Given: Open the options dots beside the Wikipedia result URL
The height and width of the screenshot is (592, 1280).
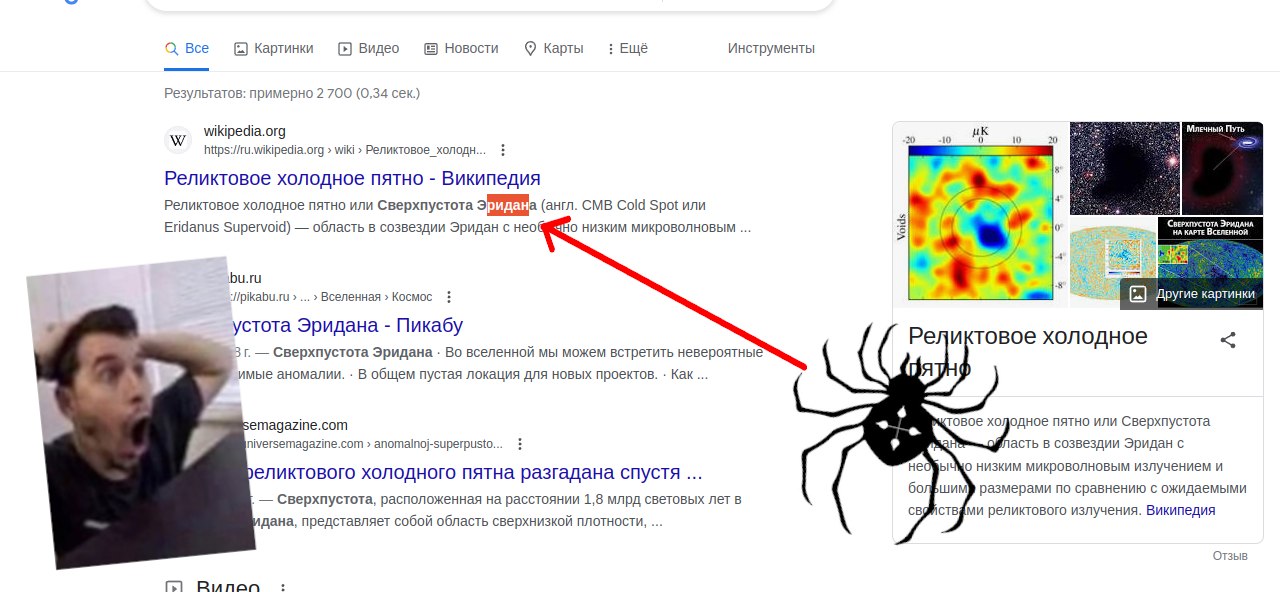Looking at the screenshot, I should [x=503, y=150].
